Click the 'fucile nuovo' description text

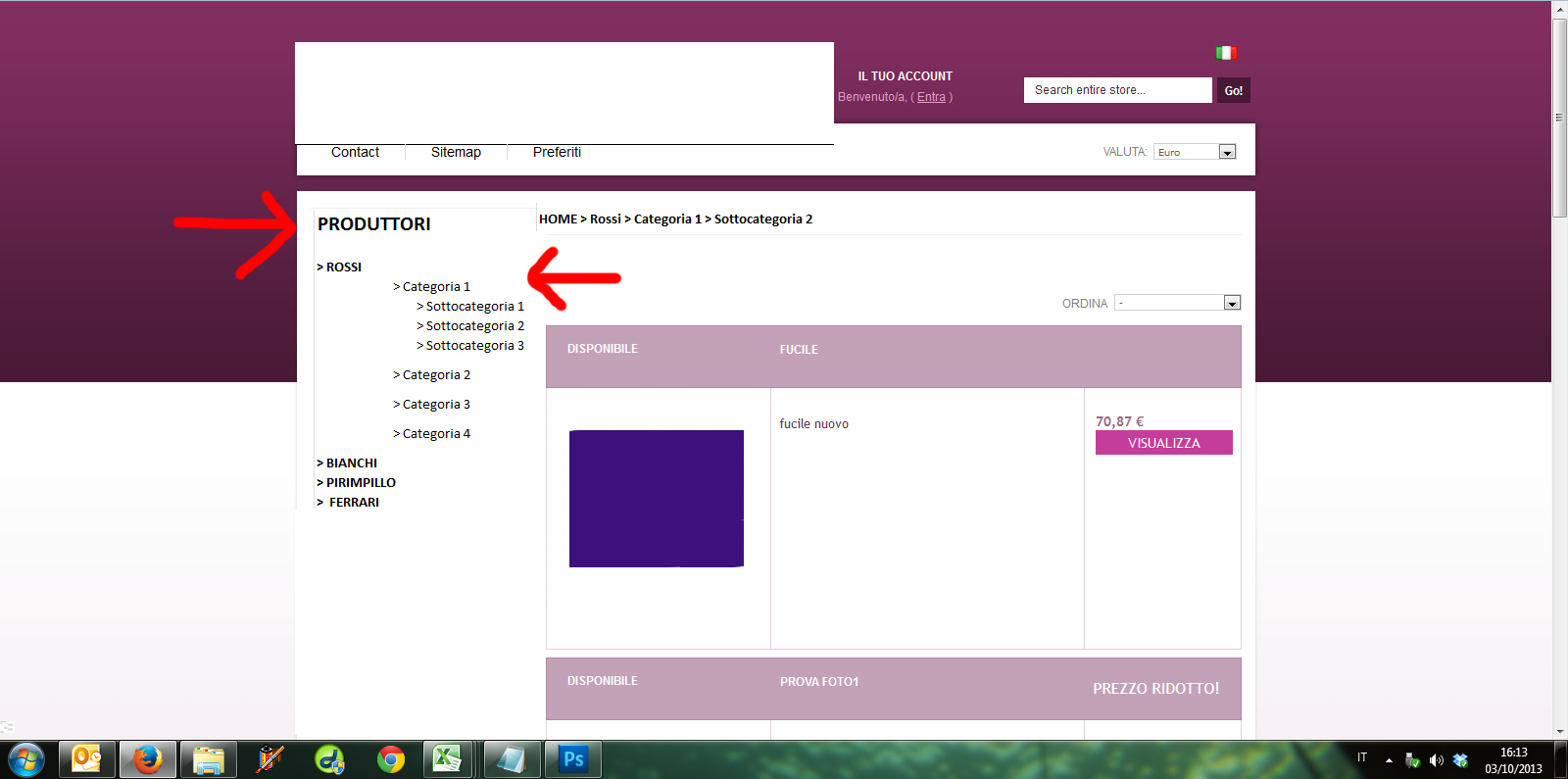click(814, 423)
